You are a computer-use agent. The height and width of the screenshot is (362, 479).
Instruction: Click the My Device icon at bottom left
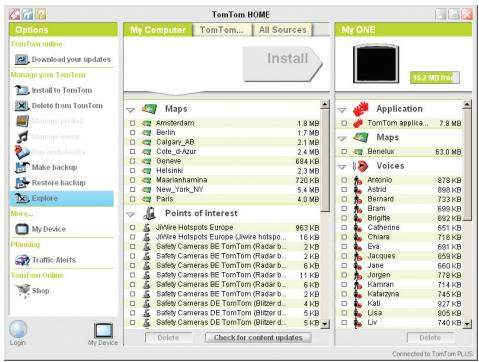pyautogui.click(x=103, y=330)
